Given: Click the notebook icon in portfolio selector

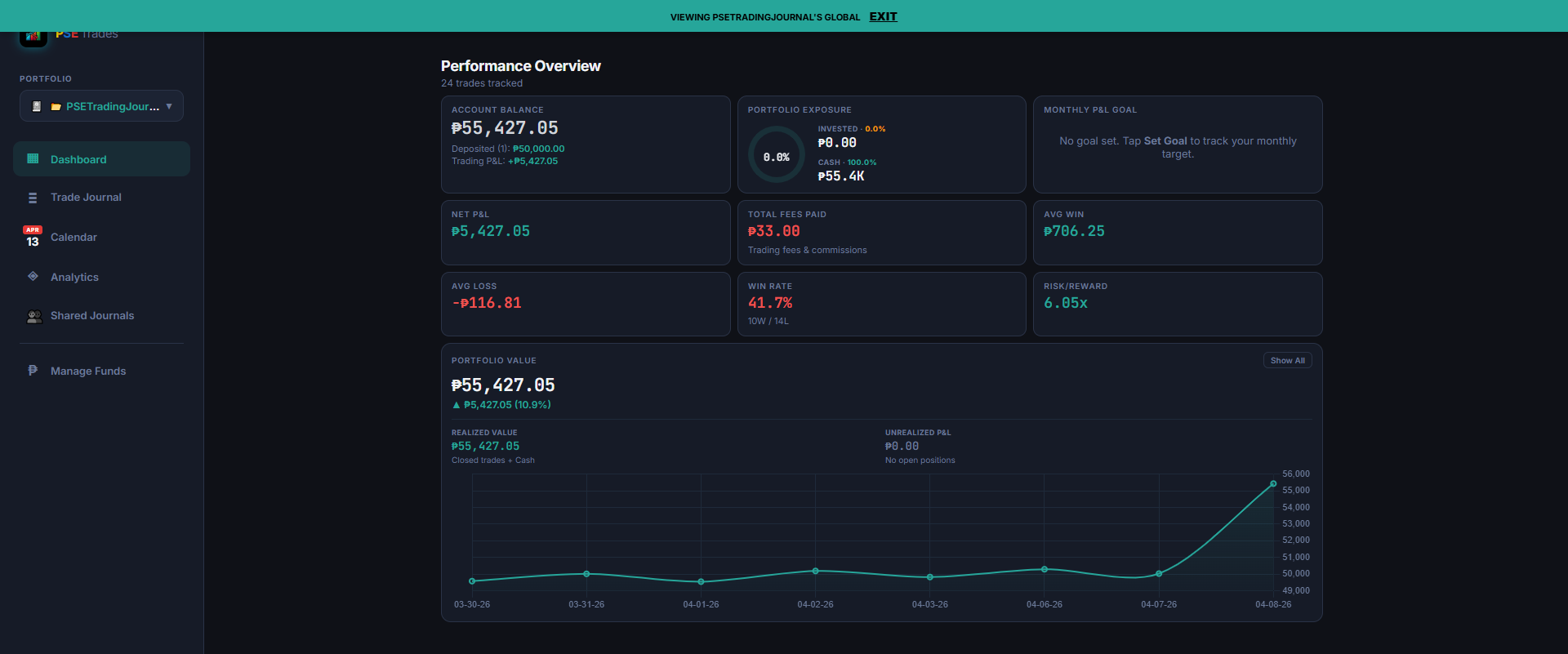Looking at the screenshot, I should coord(37,107).
